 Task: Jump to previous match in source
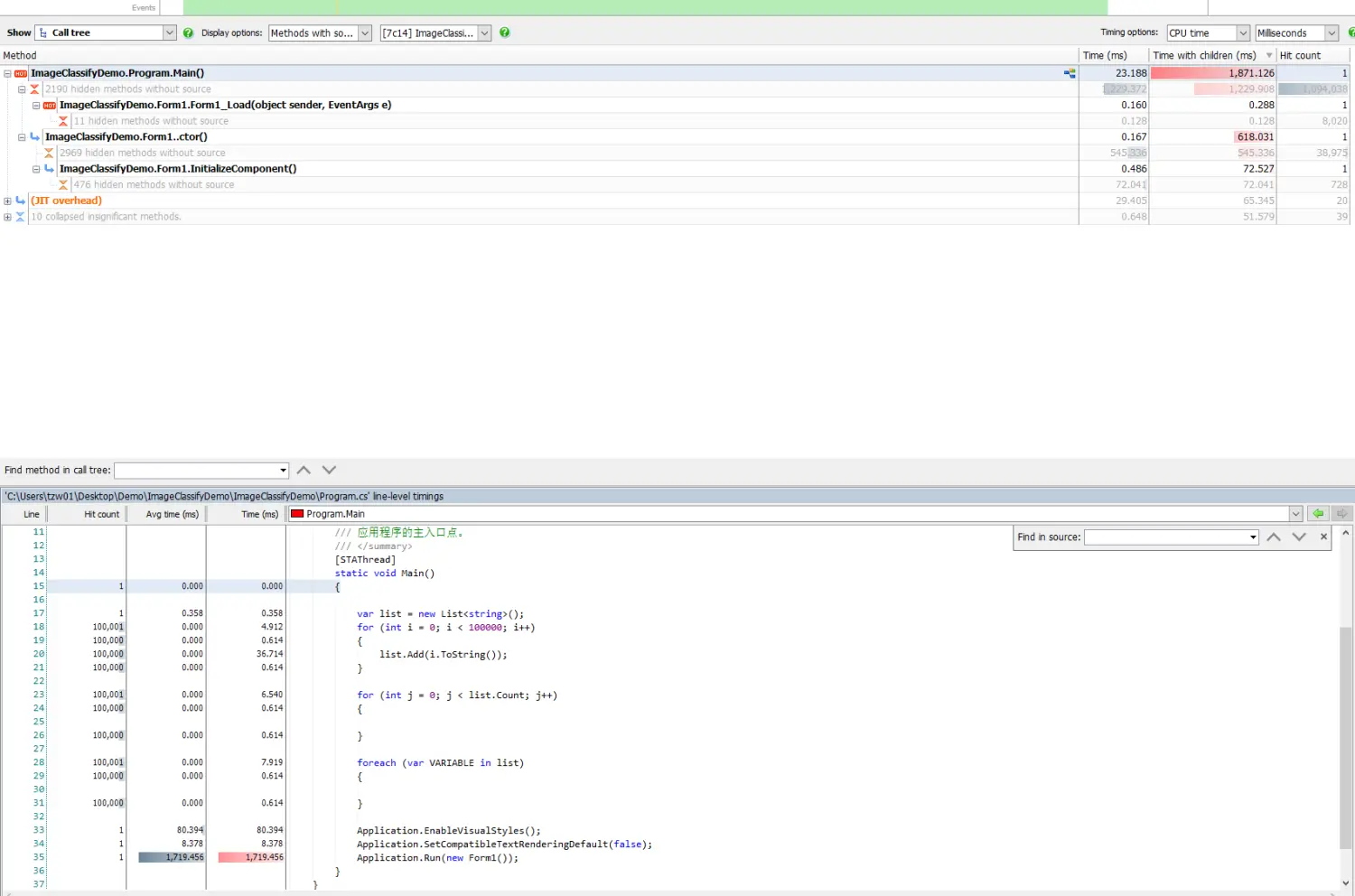tap(1274, 537)
